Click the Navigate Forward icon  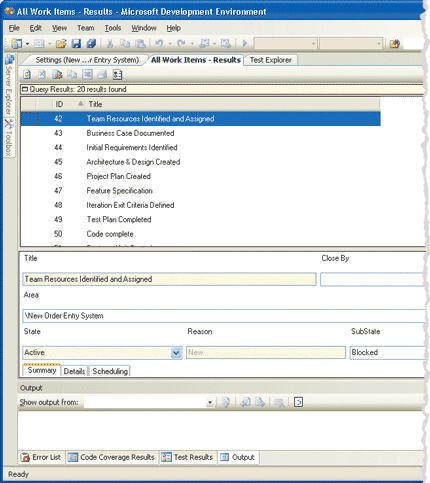pyautogui.click(x=226, y=43)
